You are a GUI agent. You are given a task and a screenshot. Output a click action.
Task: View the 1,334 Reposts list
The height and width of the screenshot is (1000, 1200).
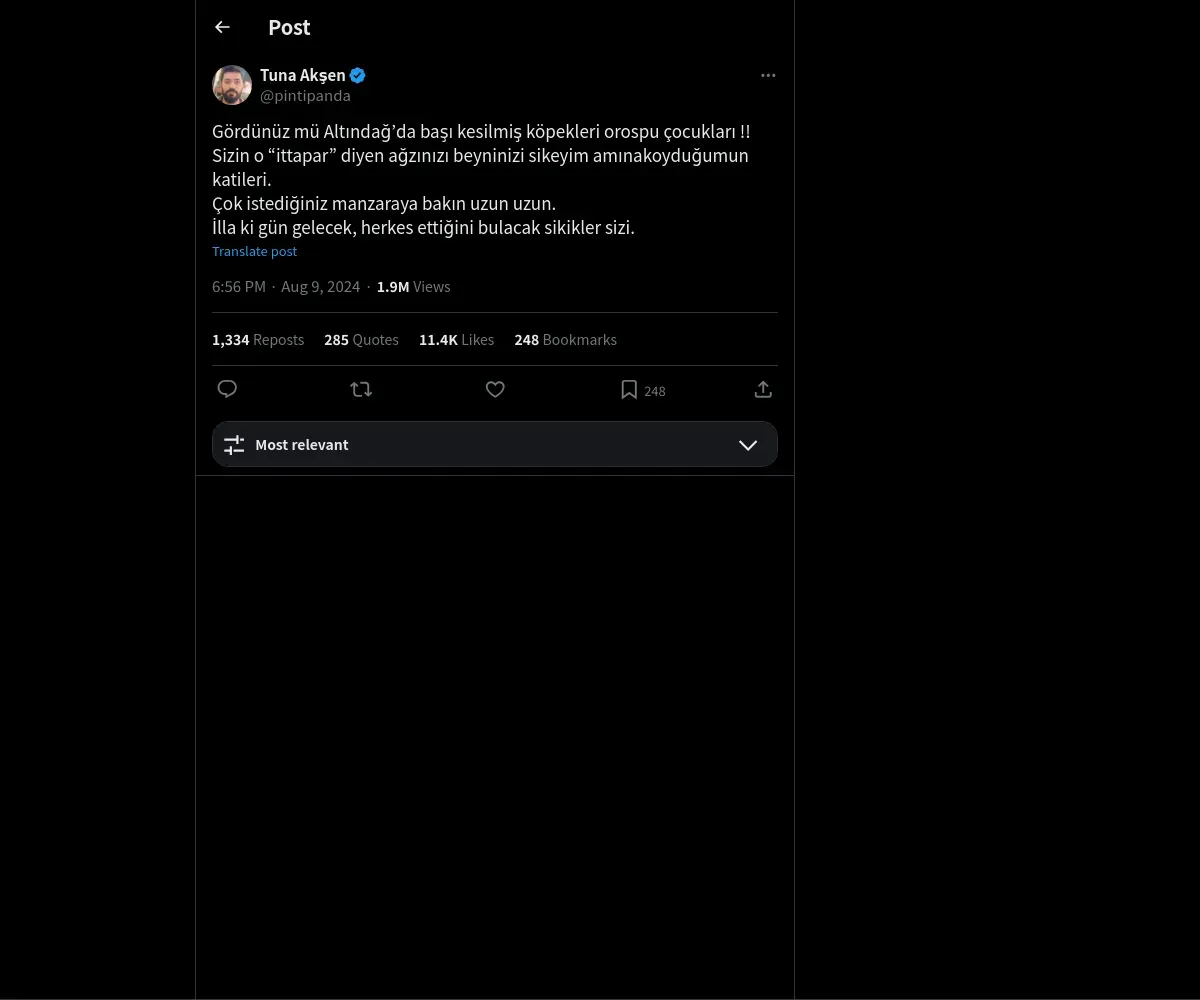(258, 340)
